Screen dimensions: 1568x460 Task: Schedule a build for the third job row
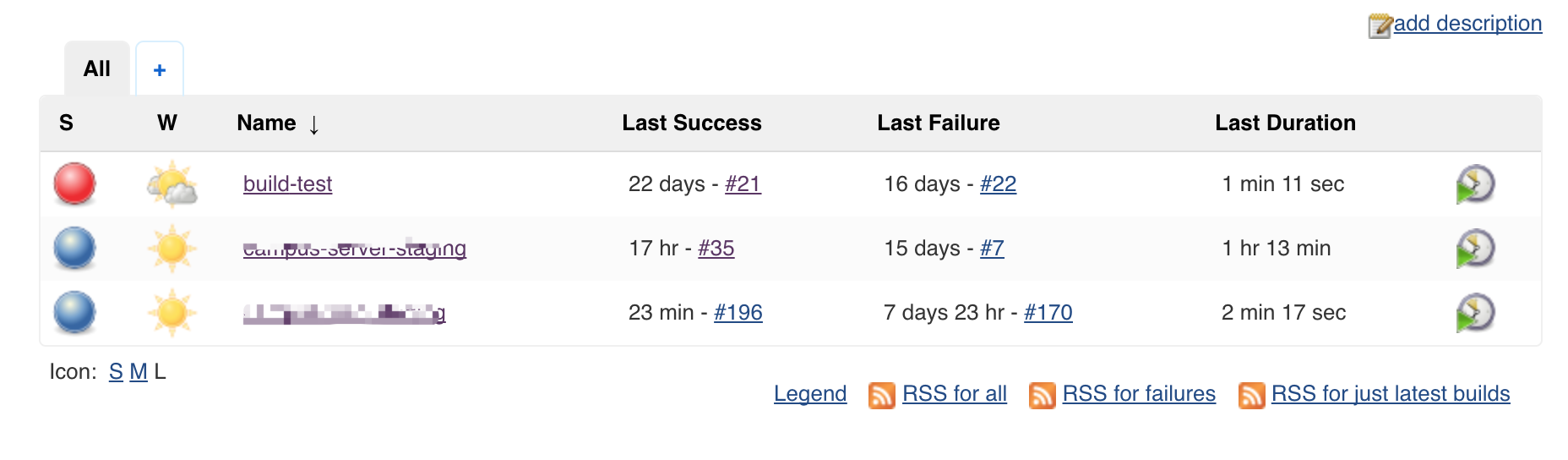click(1475, 313)
